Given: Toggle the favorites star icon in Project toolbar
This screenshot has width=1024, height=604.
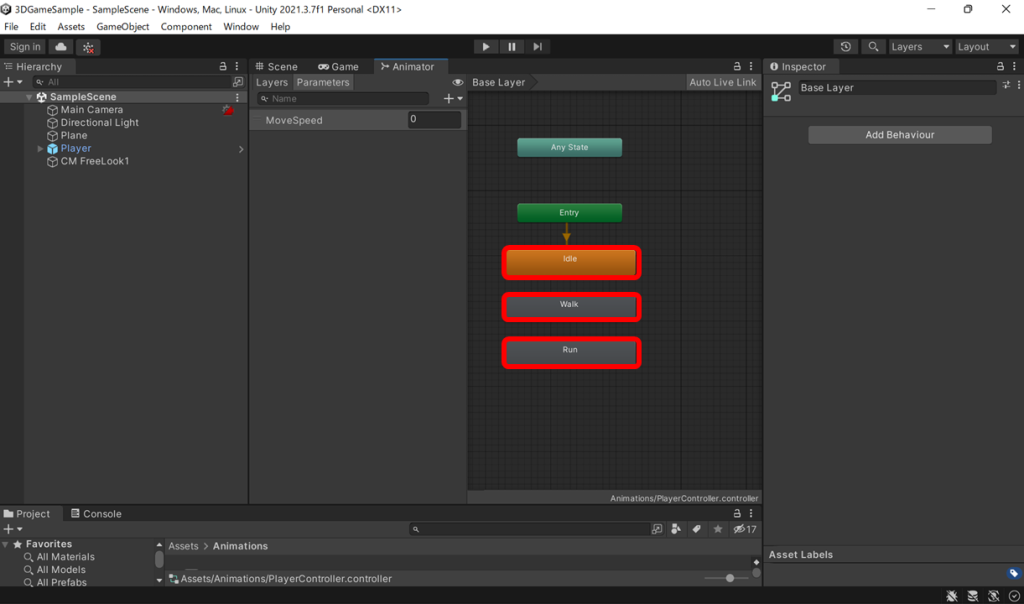Looking at the screenshot, I should click(718, 528).
